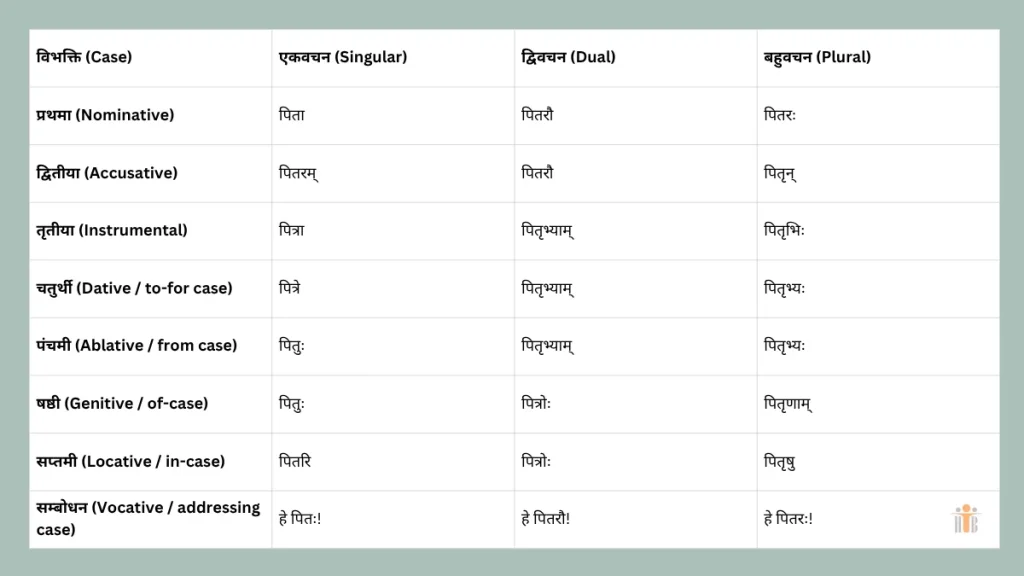The height and width of the screenshot is (576, 1024).
Task: Select the द्विवचन (Dual) column header
Action: (x=568, y=57)
